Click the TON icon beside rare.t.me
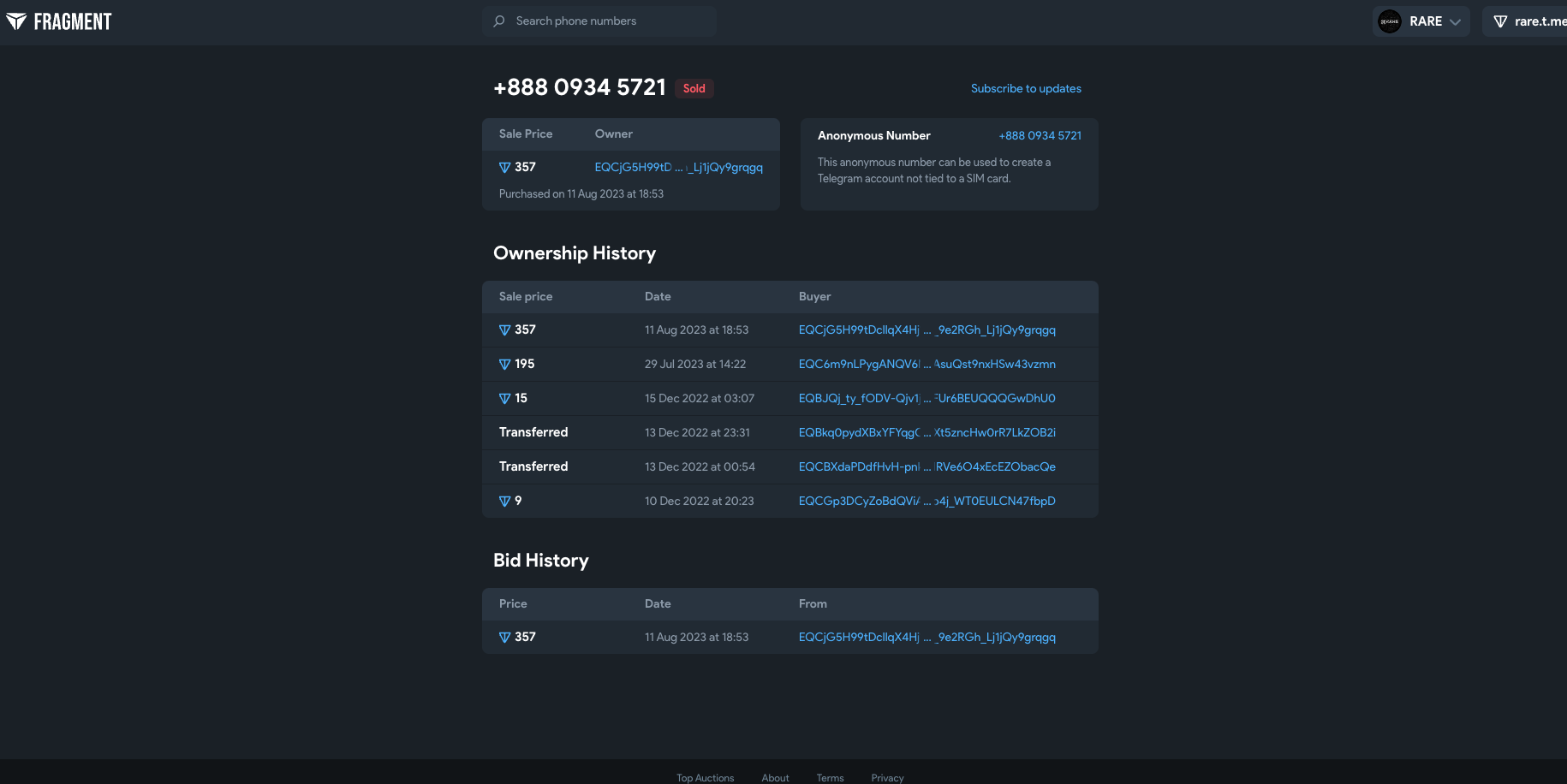This screenshot has height=784, width=1567. 1500,21
